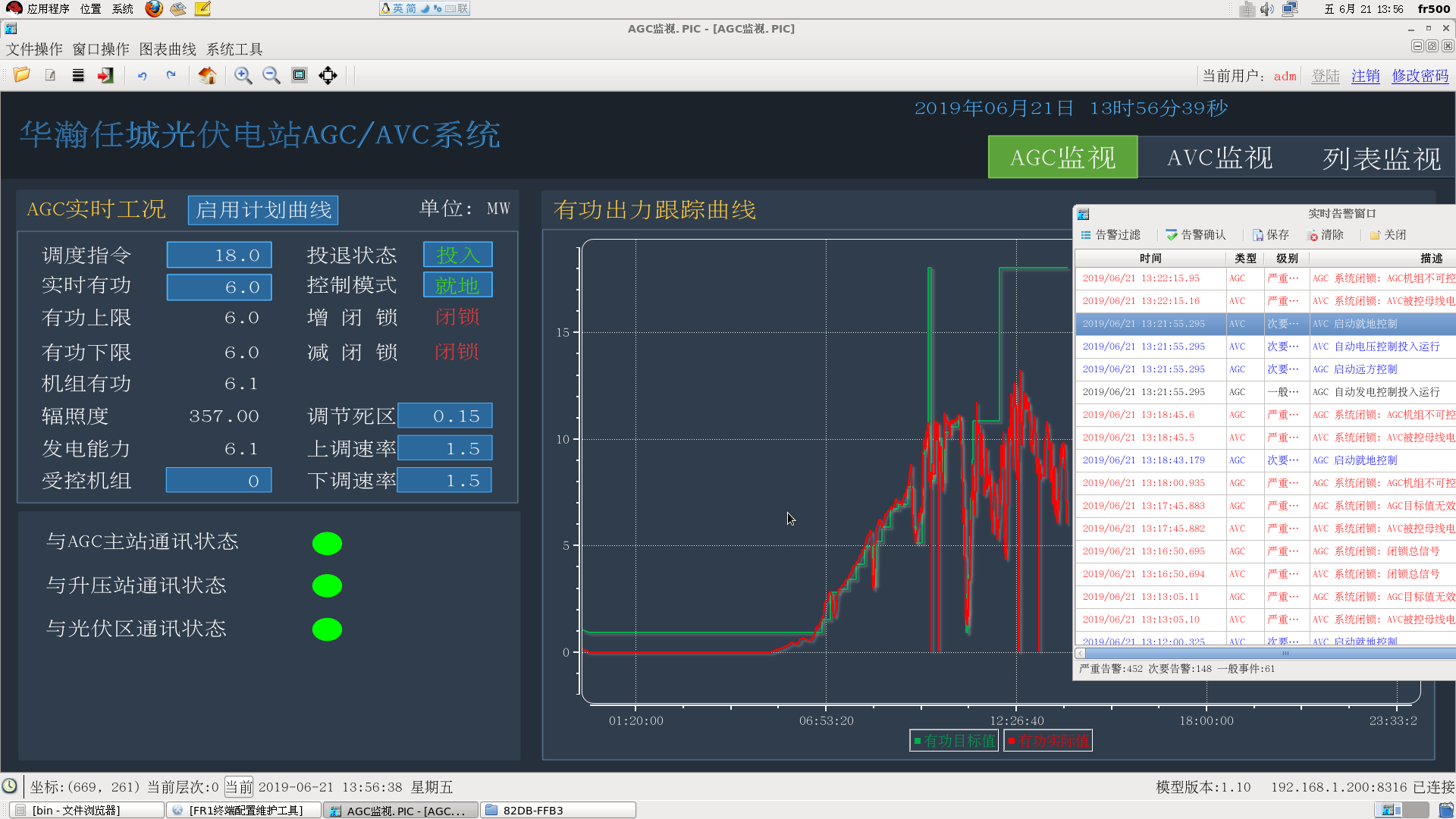Toggle the 有功目标值 legend entry

pyautogui.click(x=954, y=741)
